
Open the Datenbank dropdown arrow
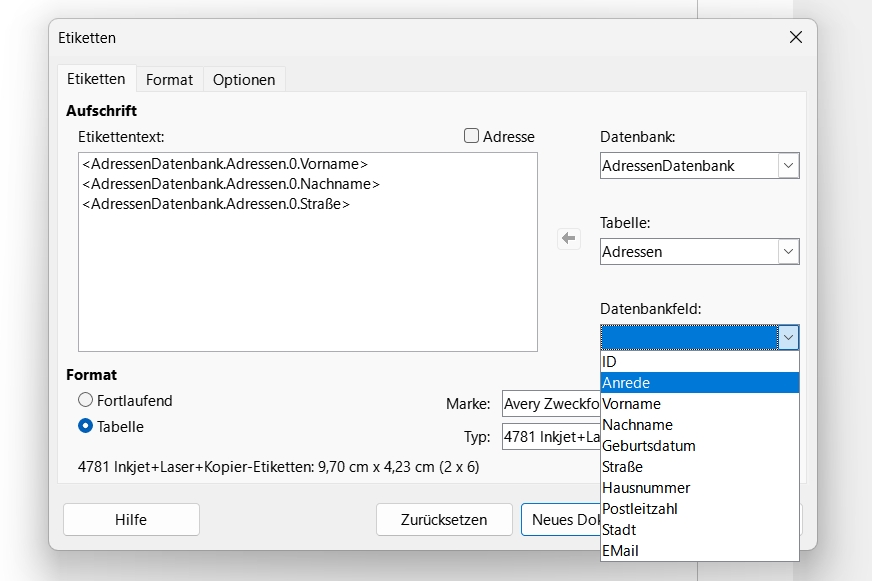coord(788,166)
